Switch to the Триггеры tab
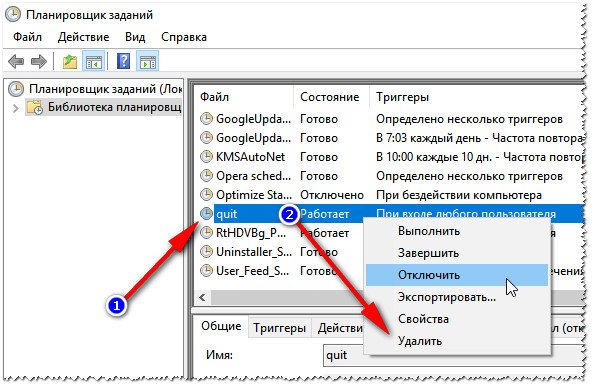Image resolution: width=592 pixels, height=386 pixels. coord(279,328)
